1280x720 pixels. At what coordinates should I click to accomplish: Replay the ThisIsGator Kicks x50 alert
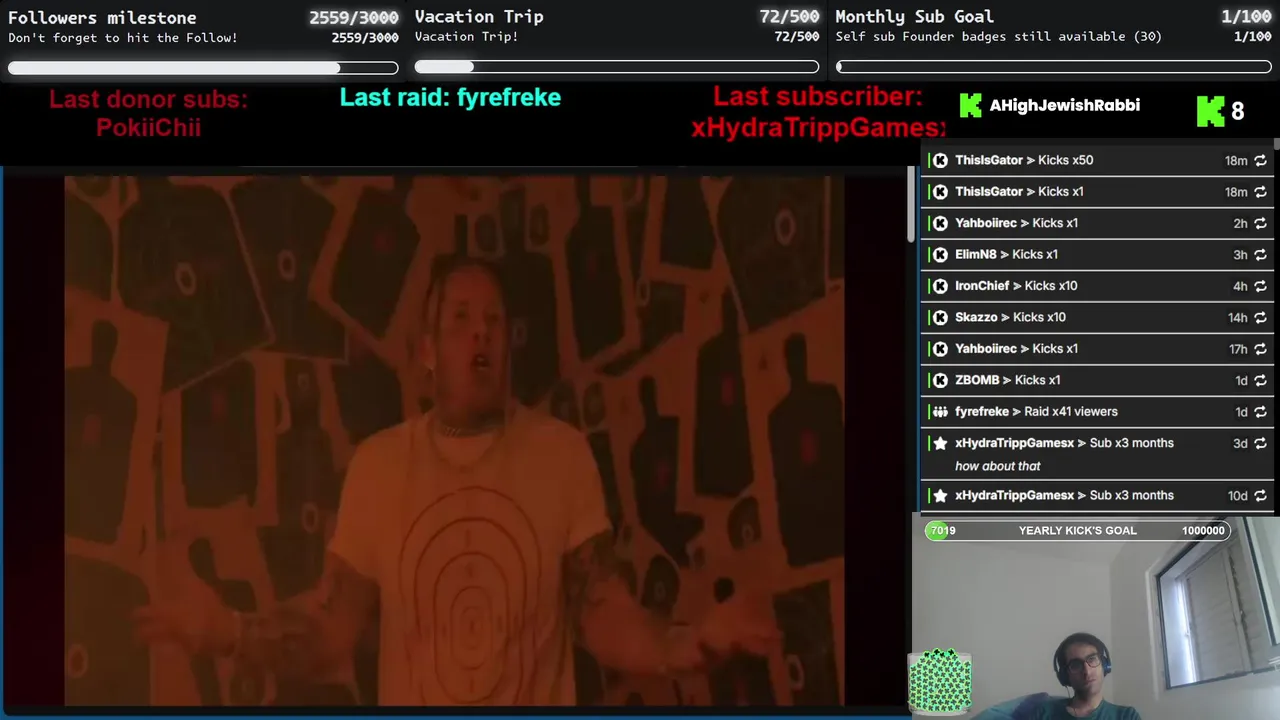click(x=1260, y=160)
